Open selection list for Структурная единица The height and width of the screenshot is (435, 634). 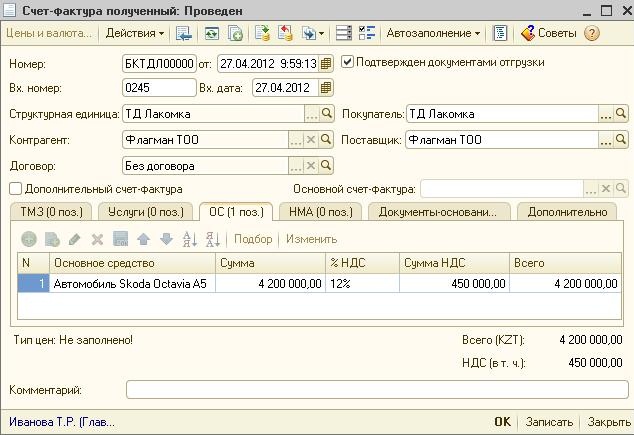coord(311,114)
